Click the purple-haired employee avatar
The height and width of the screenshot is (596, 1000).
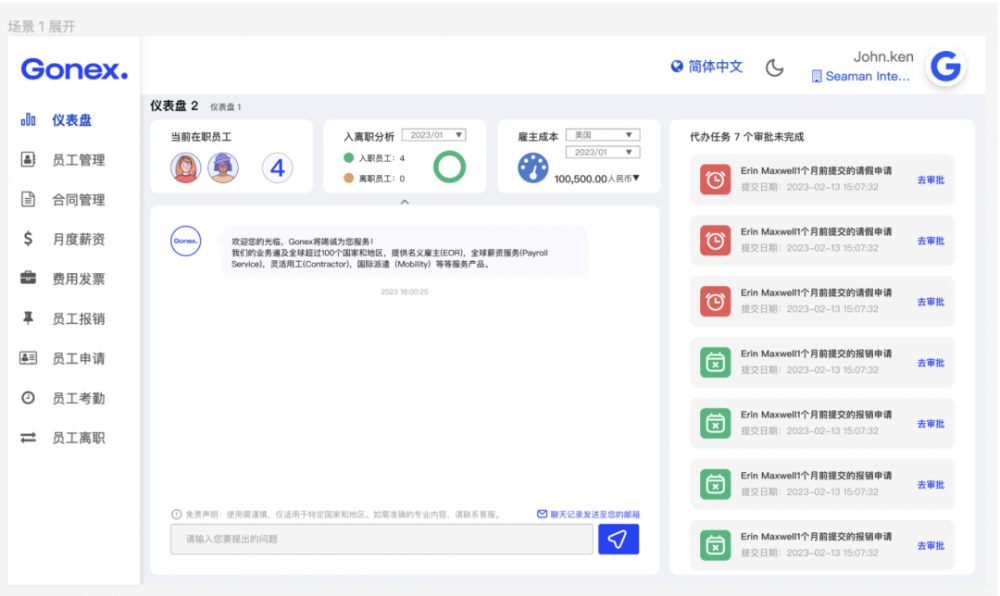(x=223, y=168)
